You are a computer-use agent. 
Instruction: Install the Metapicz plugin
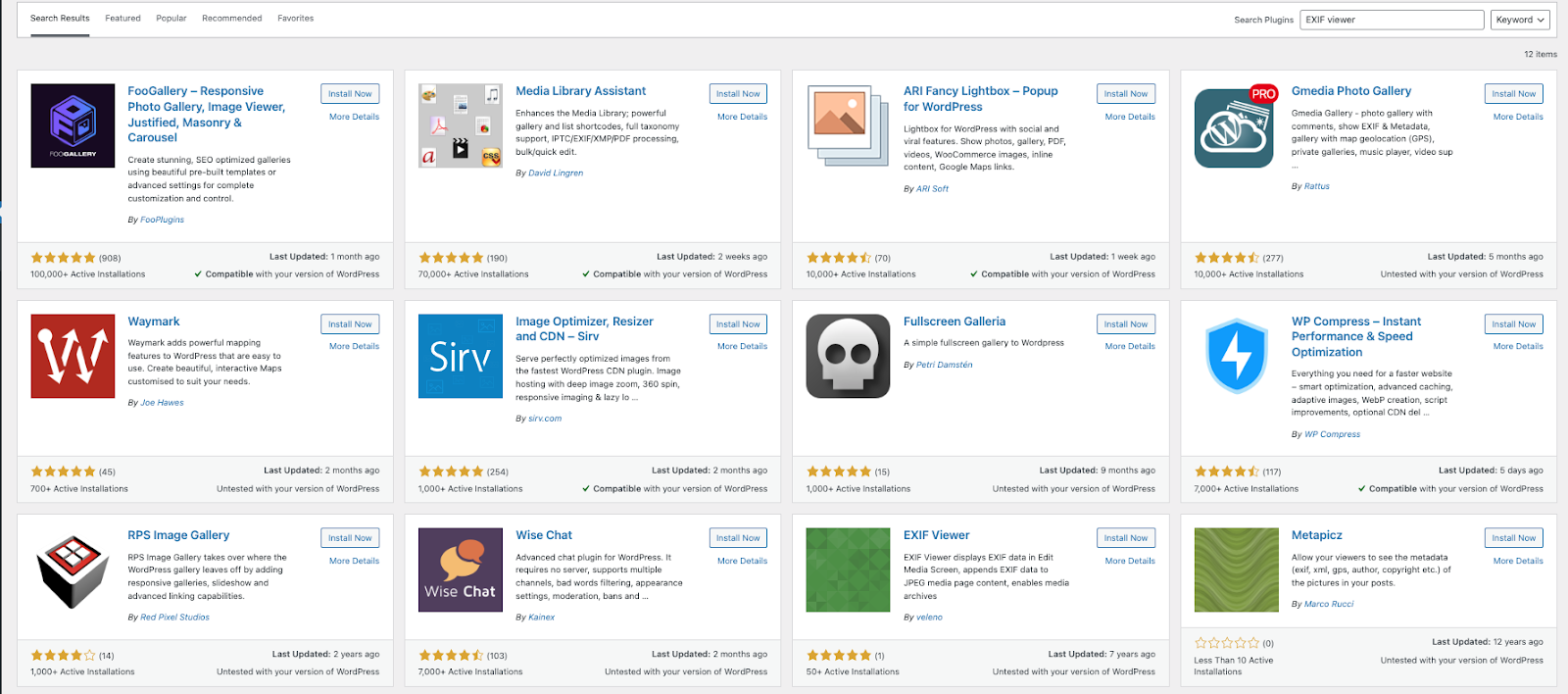pyautogui.click(x=1514, y=538)
